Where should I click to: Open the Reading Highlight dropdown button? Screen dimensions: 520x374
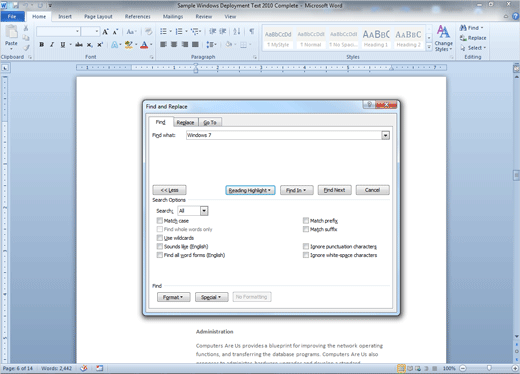[x=250, y=190]
